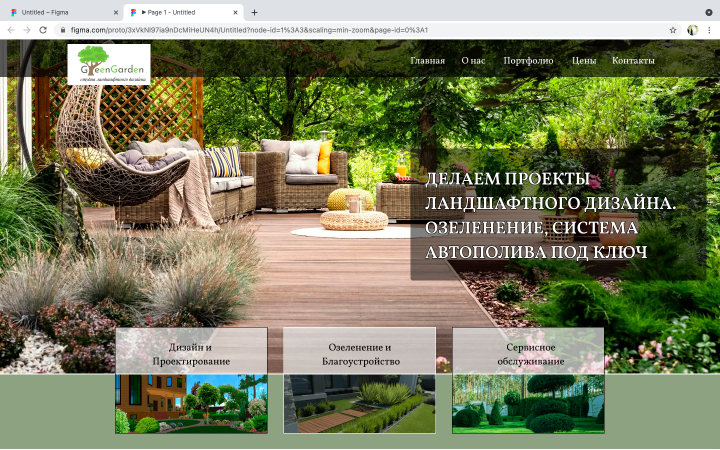
Task: Click the browser back arrow
Action: pyautogui.click(x=11, y=30)
